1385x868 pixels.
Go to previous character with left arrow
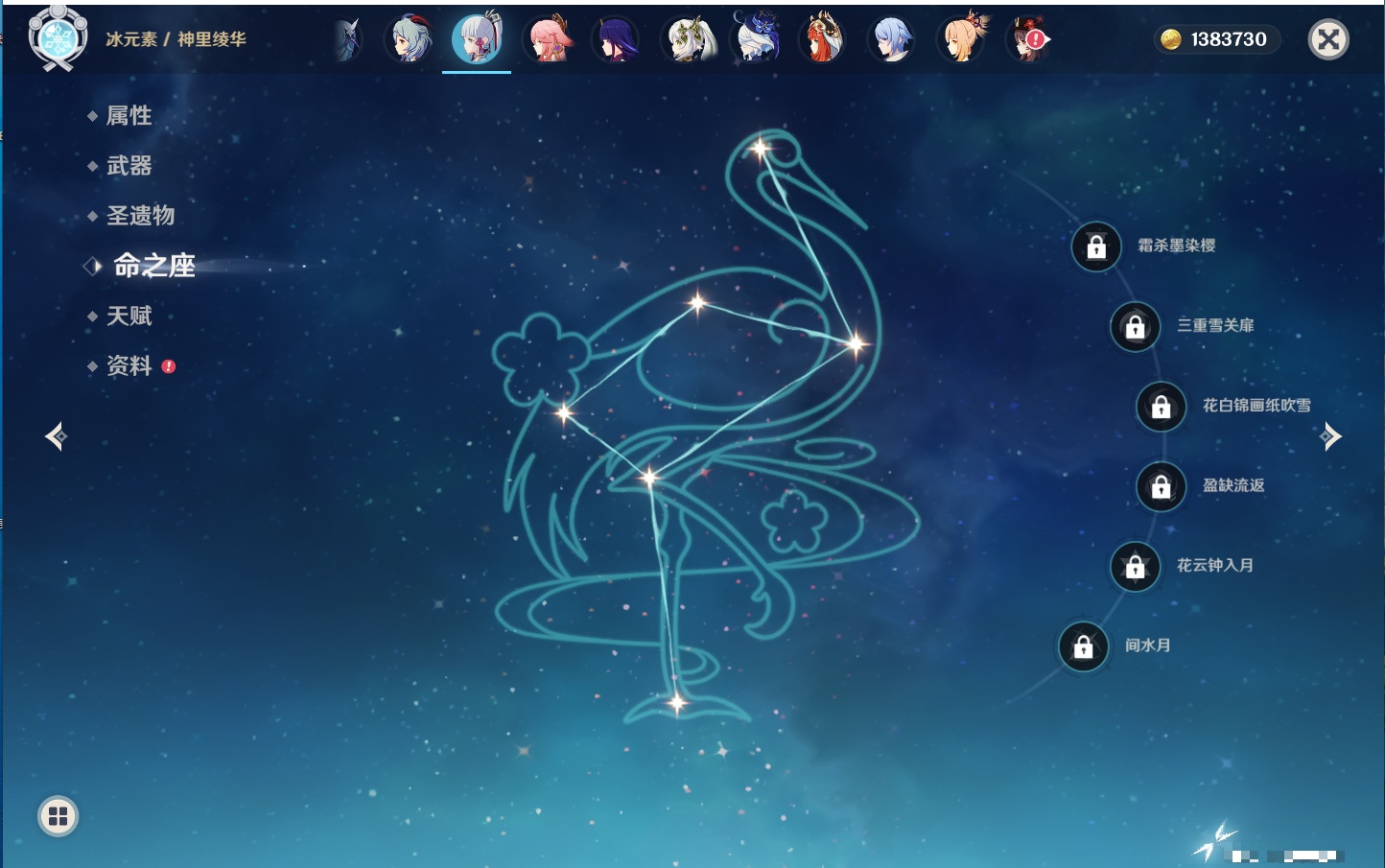click(56, 436)
